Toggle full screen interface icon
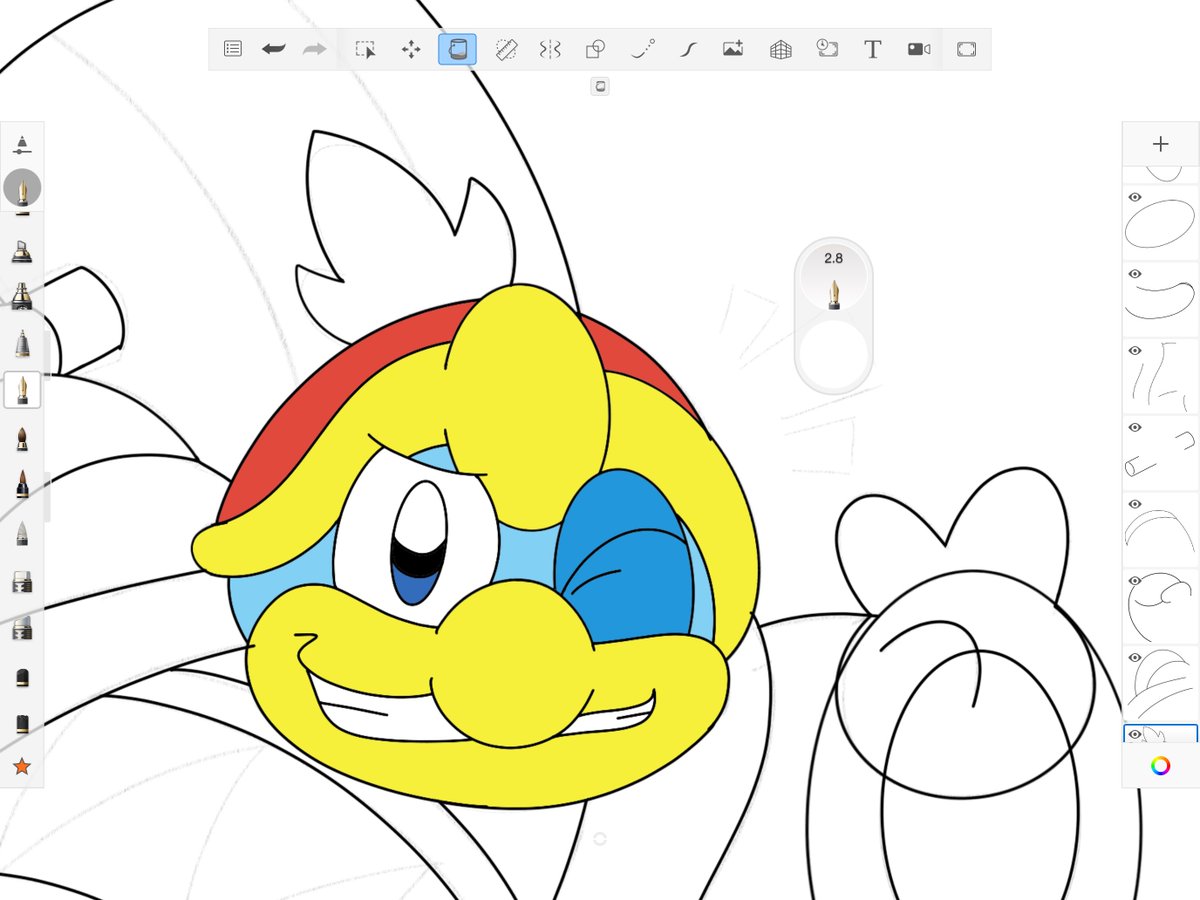 [966, 49]
